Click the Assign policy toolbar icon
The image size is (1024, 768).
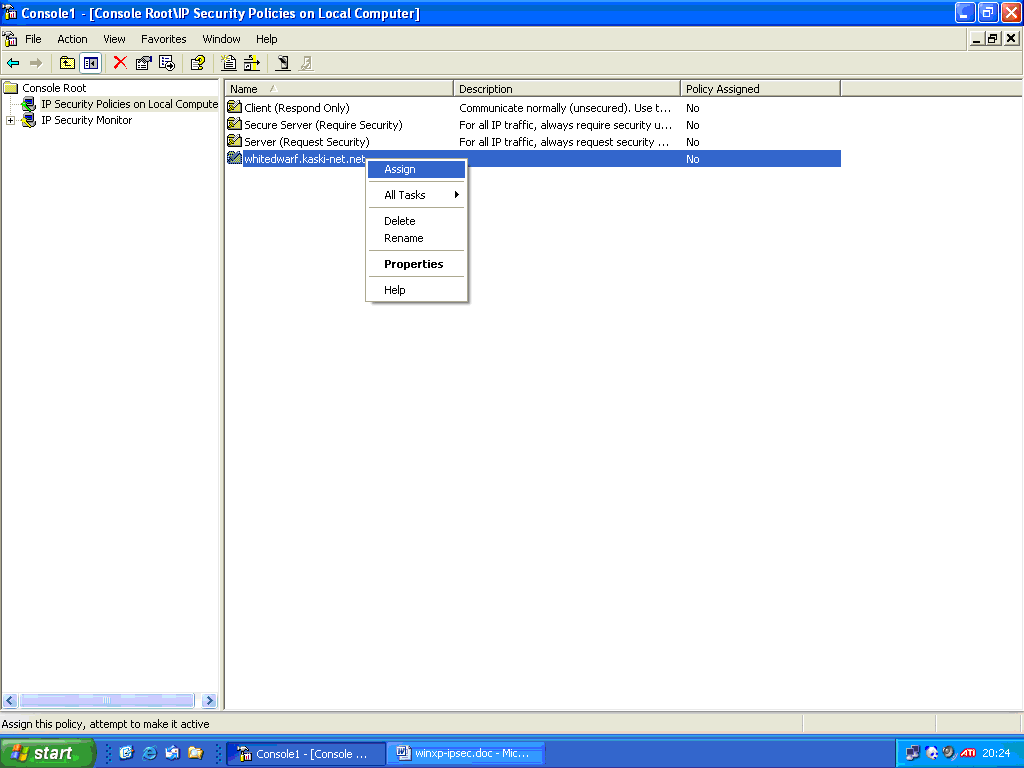[x=283, y=63]
